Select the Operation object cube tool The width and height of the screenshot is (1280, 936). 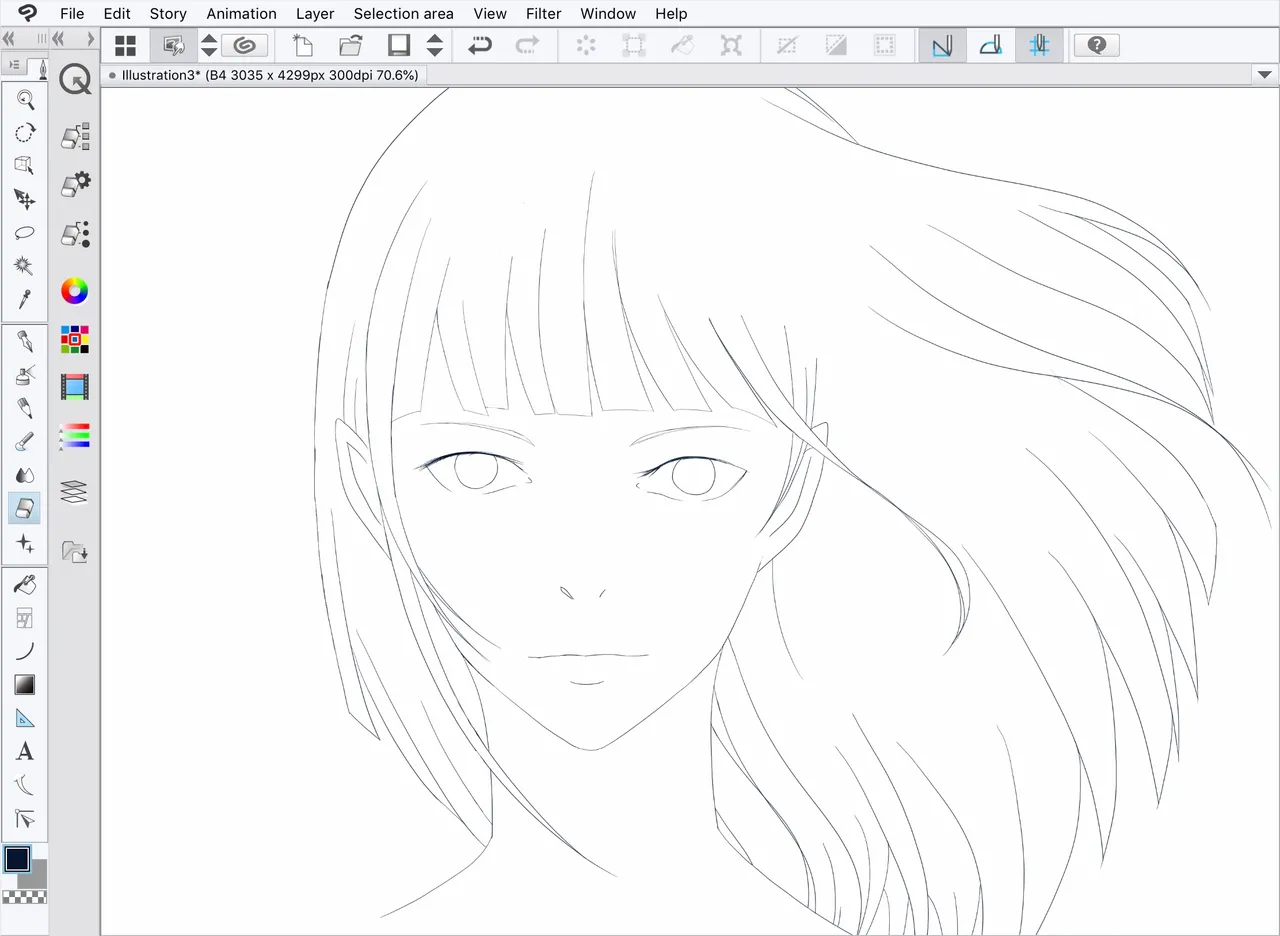pos(25,166)
